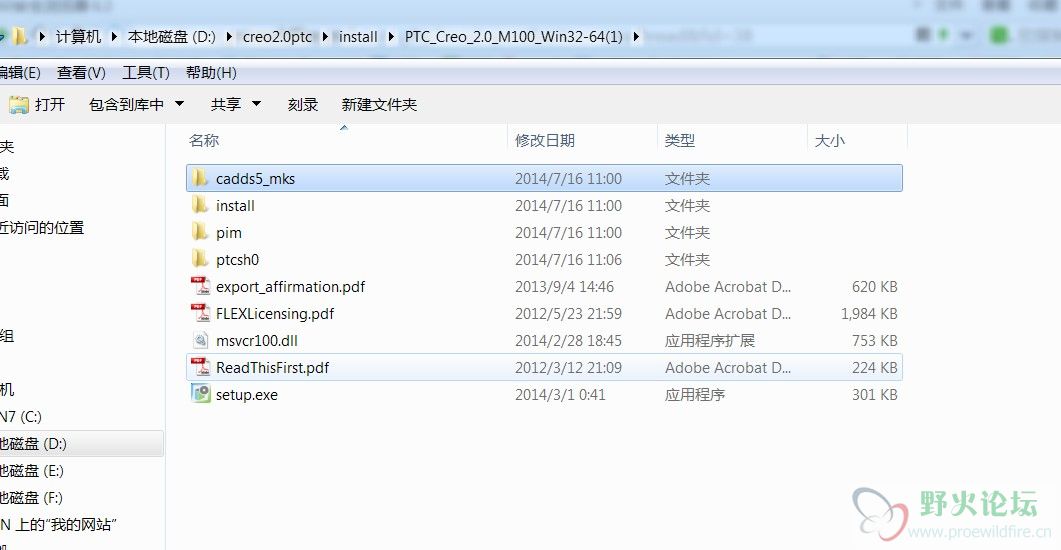The height and width of the screenshot is (550, 1061).
Task: Select the (C:) drive in navigation pane
Action: pos(21,416)
